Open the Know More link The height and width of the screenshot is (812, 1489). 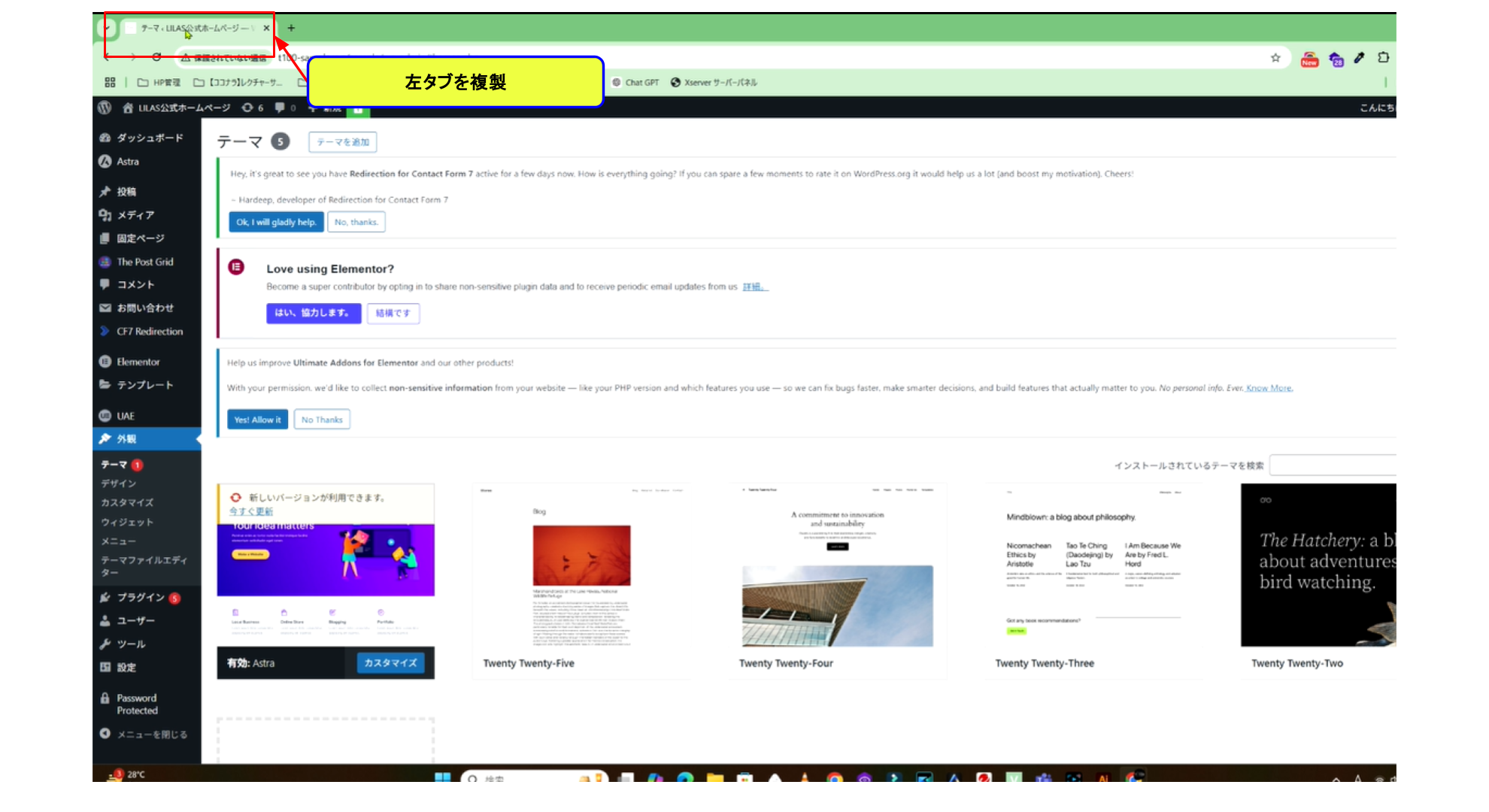coord(1269,388)
